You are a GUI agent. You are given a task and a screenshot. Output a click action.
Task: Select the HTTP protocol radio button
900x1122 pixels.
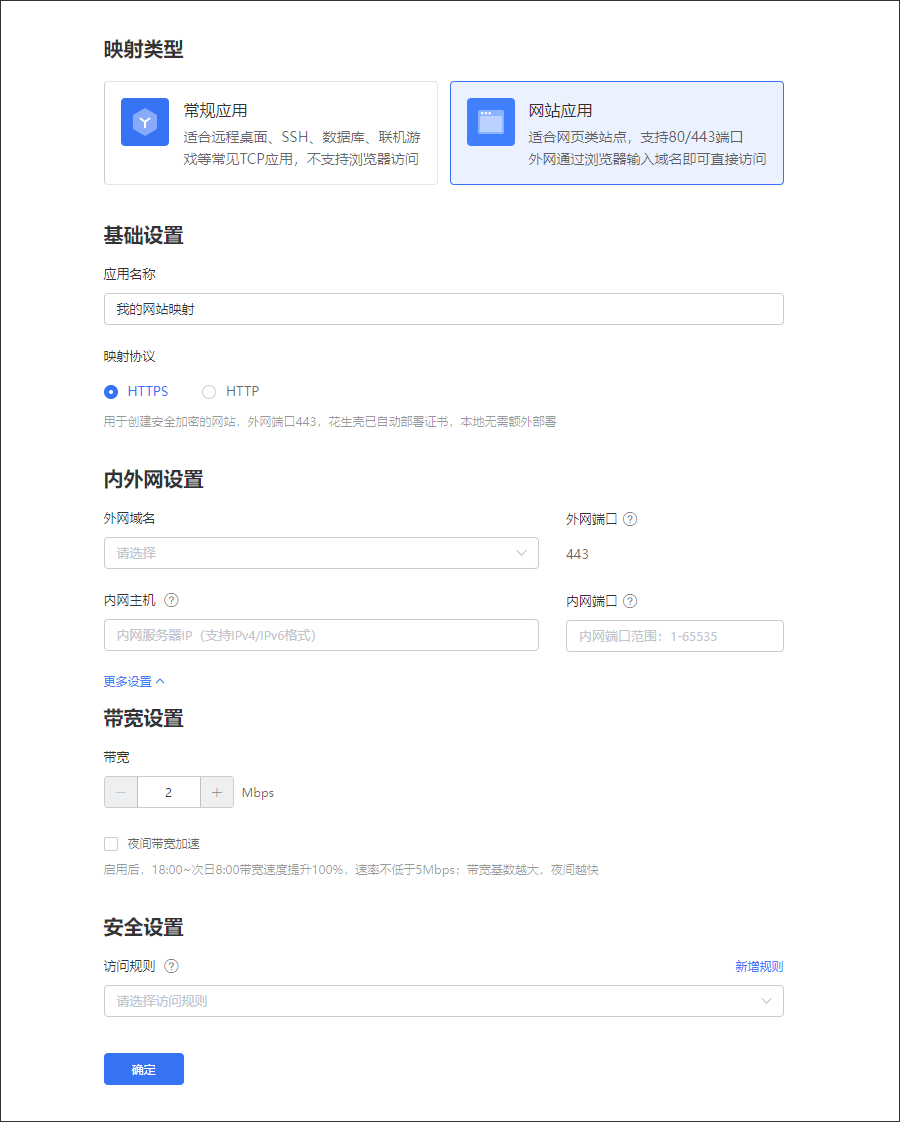(209, 391)
